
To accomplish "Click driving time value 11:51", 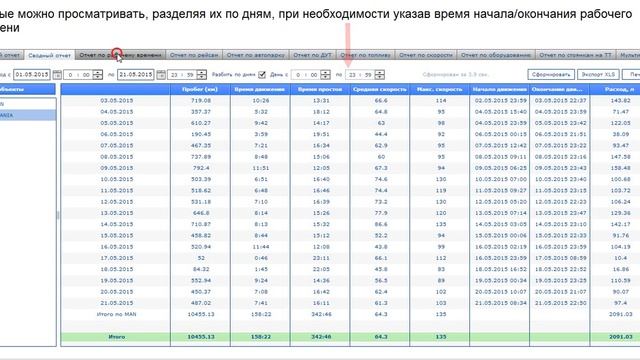I will [x=260, y=168].
